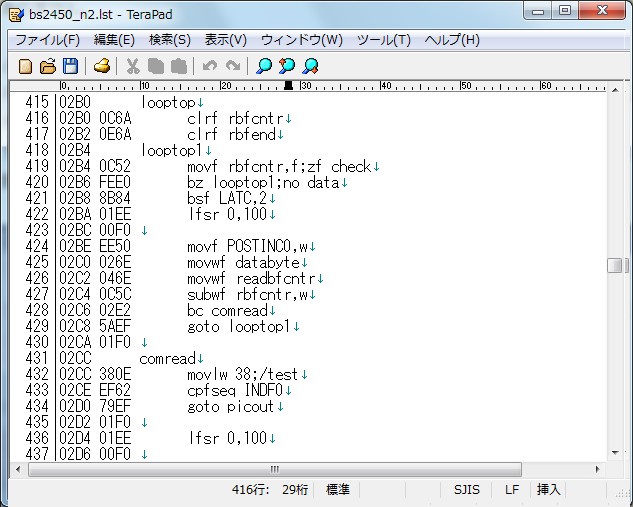The image size is (633, 507).
Task: Click the looptop label on line 415
Action: click(x=168, y=103)
